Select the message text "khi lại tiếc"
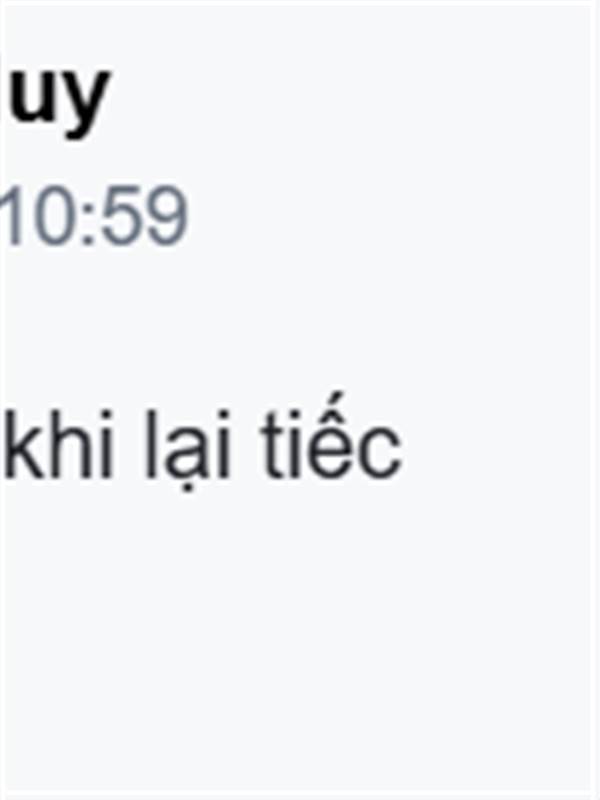Viewport: 600px width, 800px height. (x=203, y=443)
